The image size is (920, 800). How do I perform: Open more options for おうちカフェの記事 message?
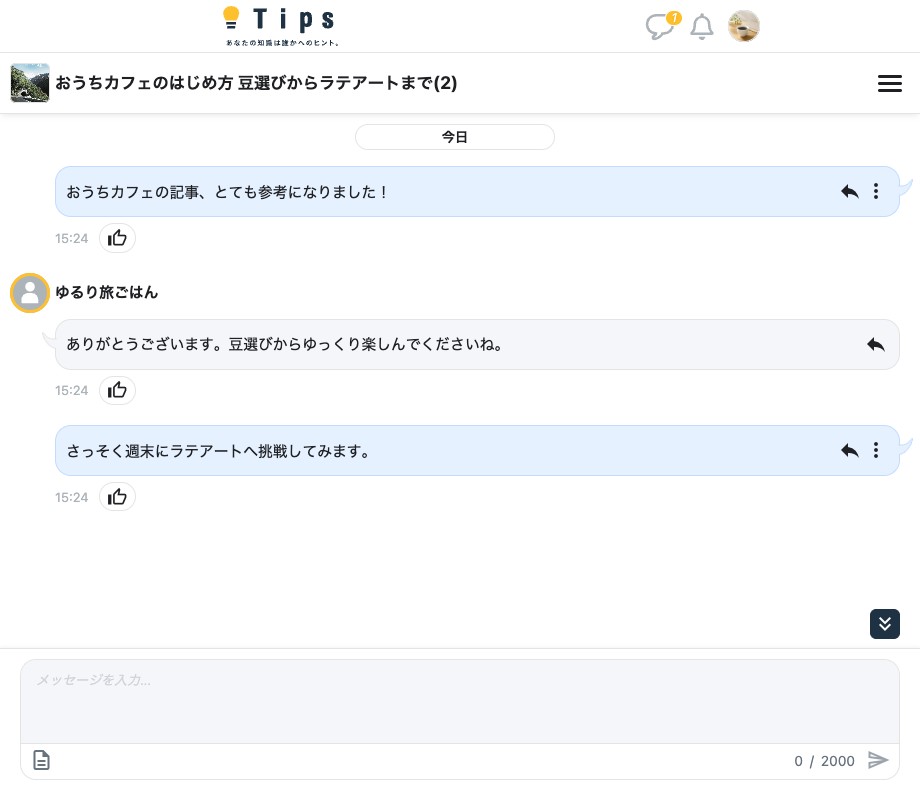[876, 191]
